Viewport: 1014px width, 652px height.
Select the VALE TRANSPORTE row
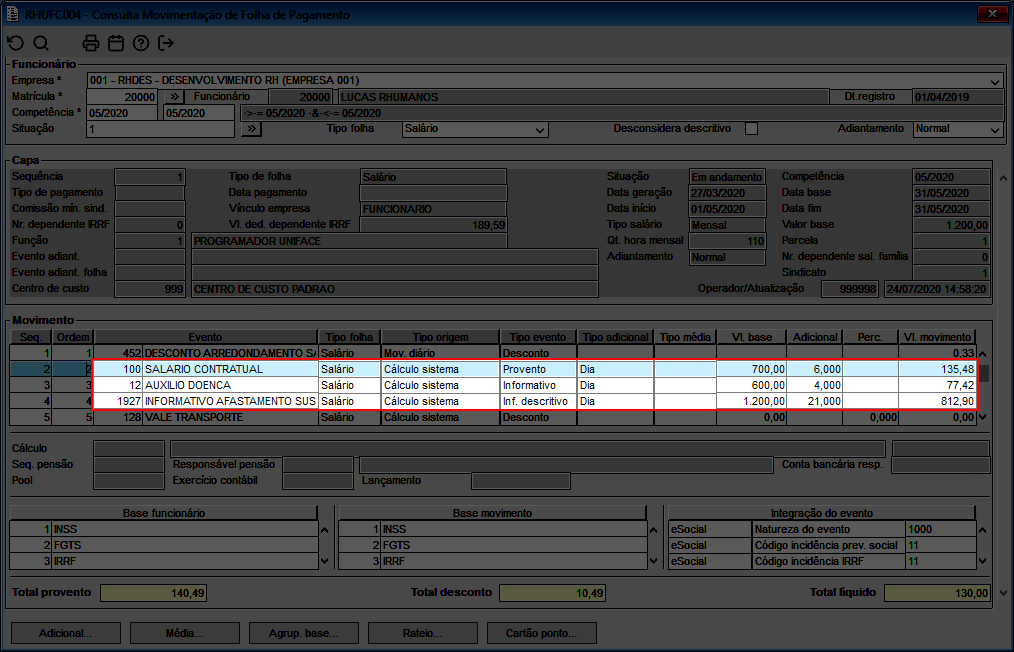[493, 418]
